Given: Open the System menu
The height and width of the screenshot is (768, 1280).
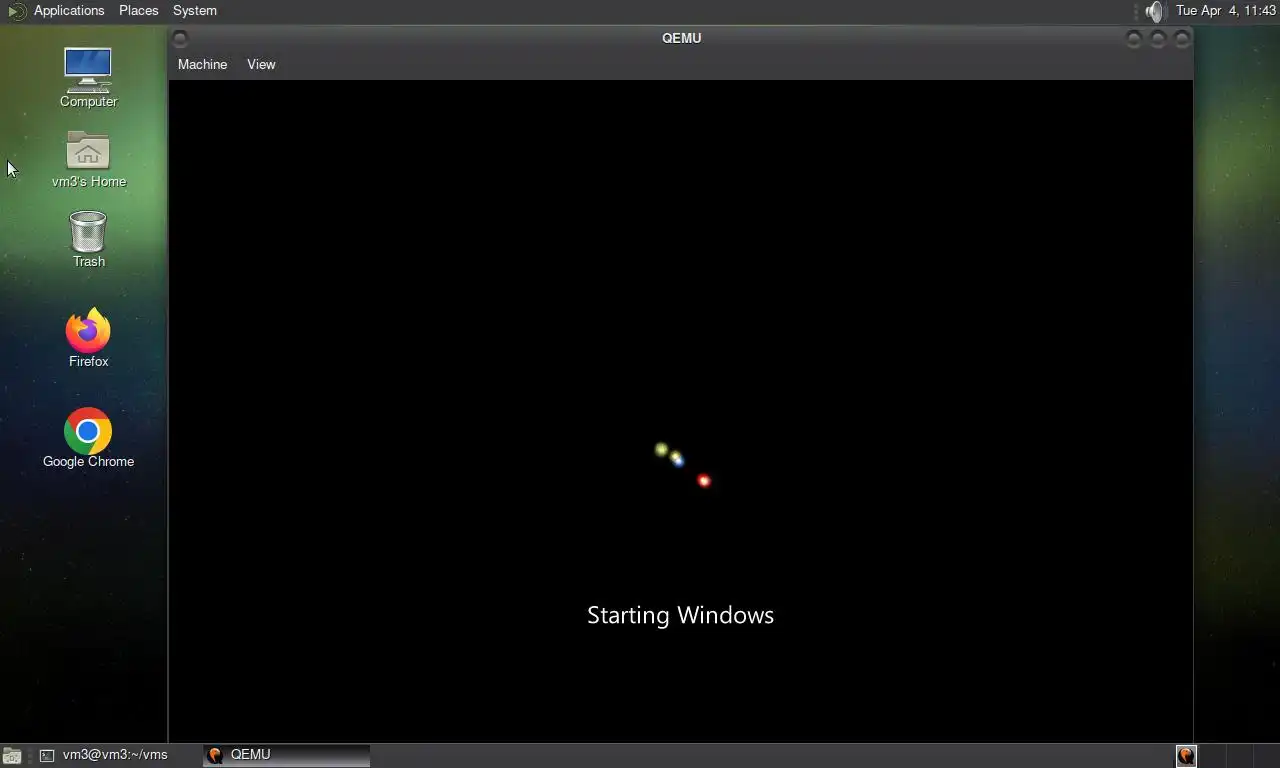Looking at the screenshot, I should click(194, 10).
